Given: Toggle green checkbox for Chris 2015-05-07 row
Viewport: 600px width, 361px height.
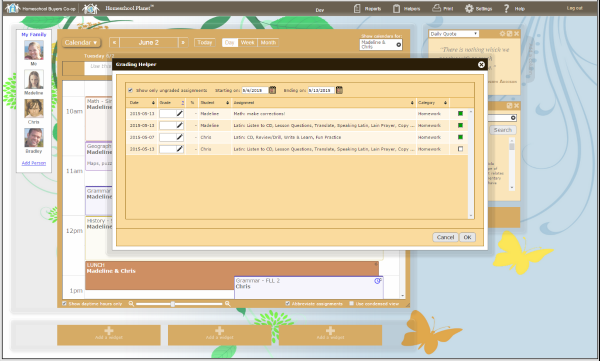Looking at the screenshot, I should (x=460, y=137).
